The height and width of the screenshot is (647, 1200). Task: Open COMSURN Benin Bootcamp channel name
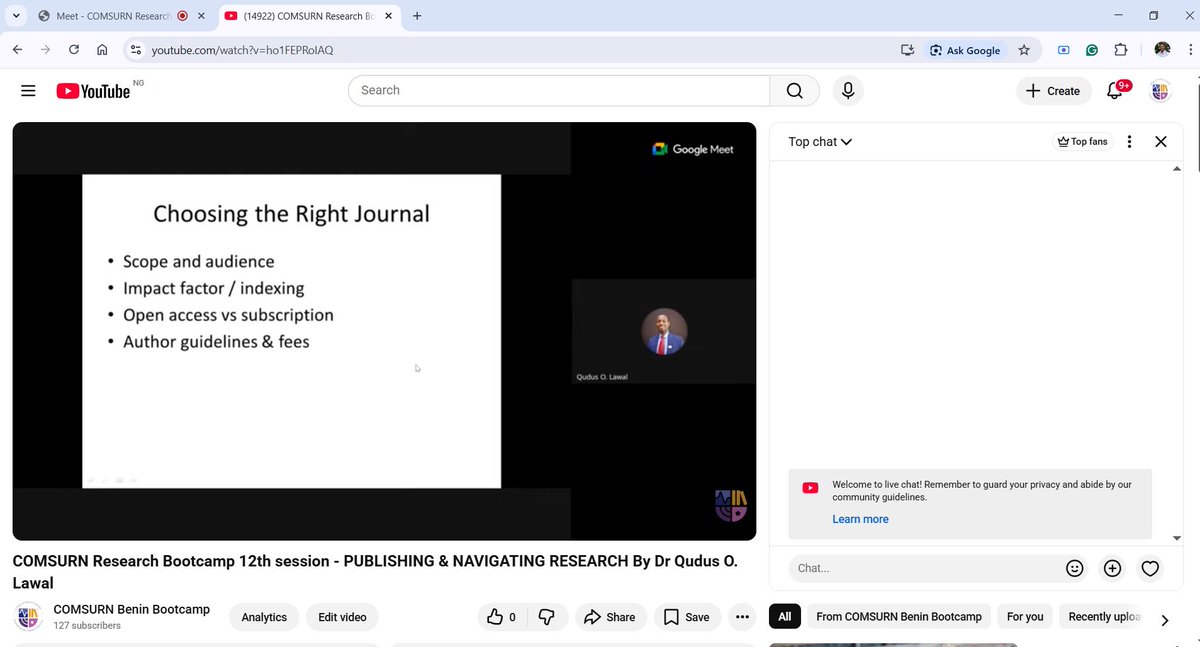coord(131,609)
